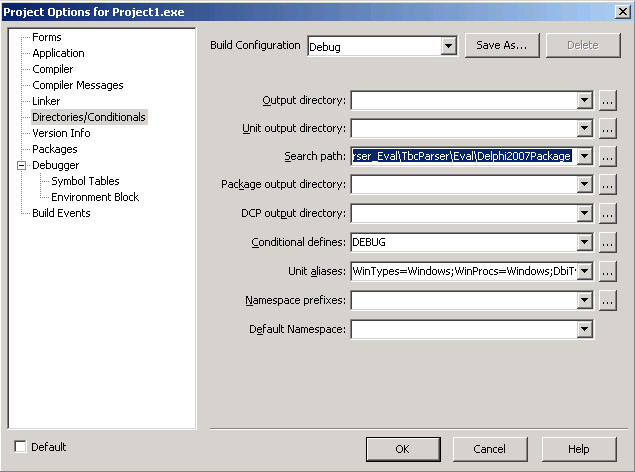Click the browse button for DCP output directory
The image size is (635, 472).
607,214
